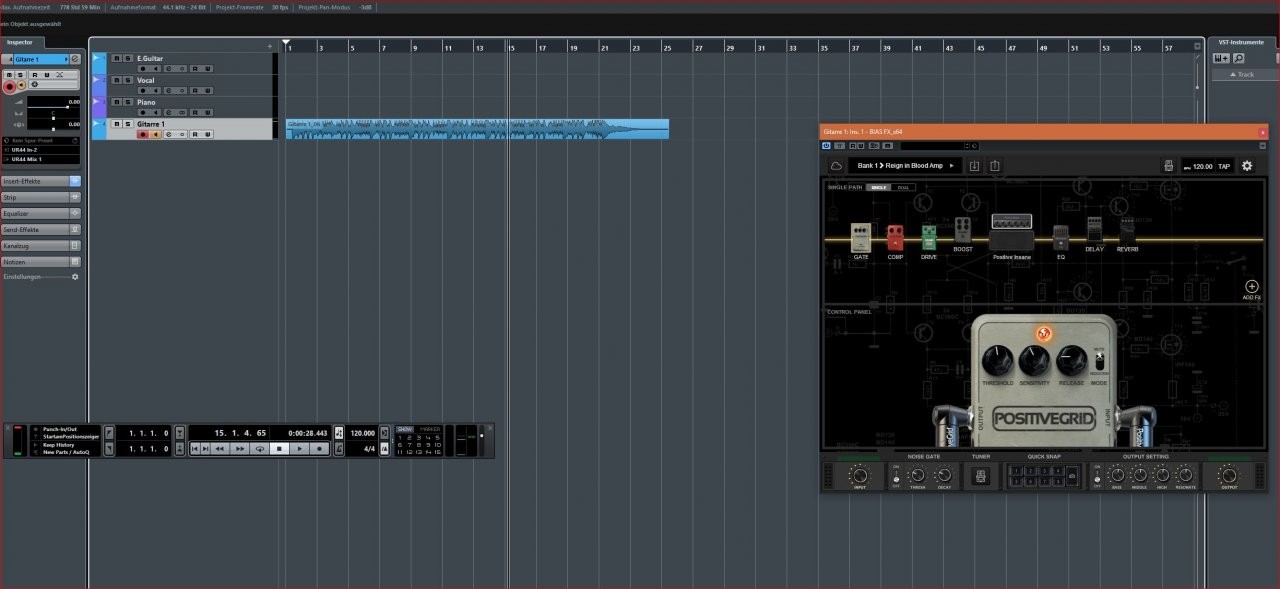This screenshot has width=1280, height=589.
Task: Expand the Insert-Effekte section
Action: (40, 181)
